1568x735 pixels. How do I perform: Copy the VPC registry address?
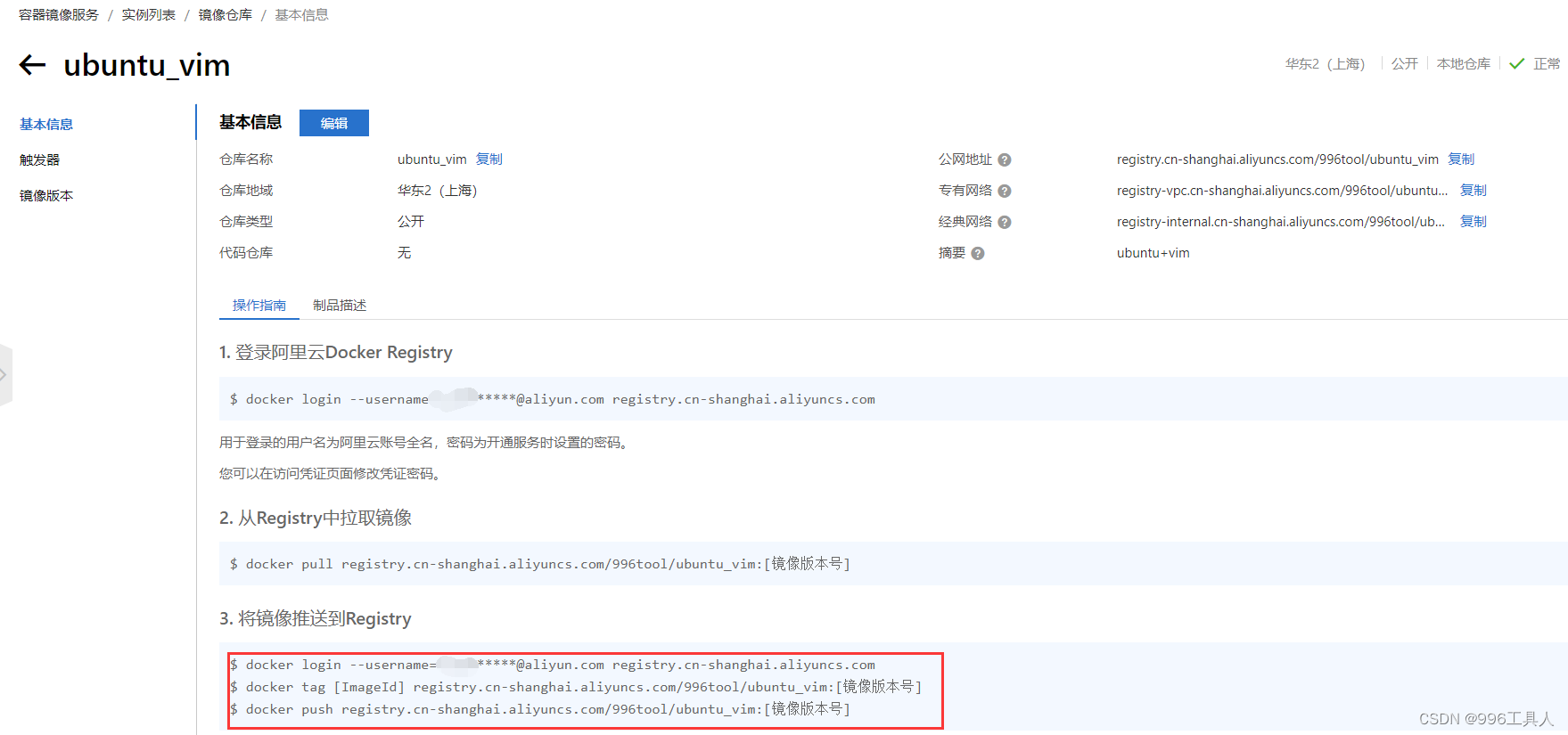pyautogui.click(x=1474, y=190)
